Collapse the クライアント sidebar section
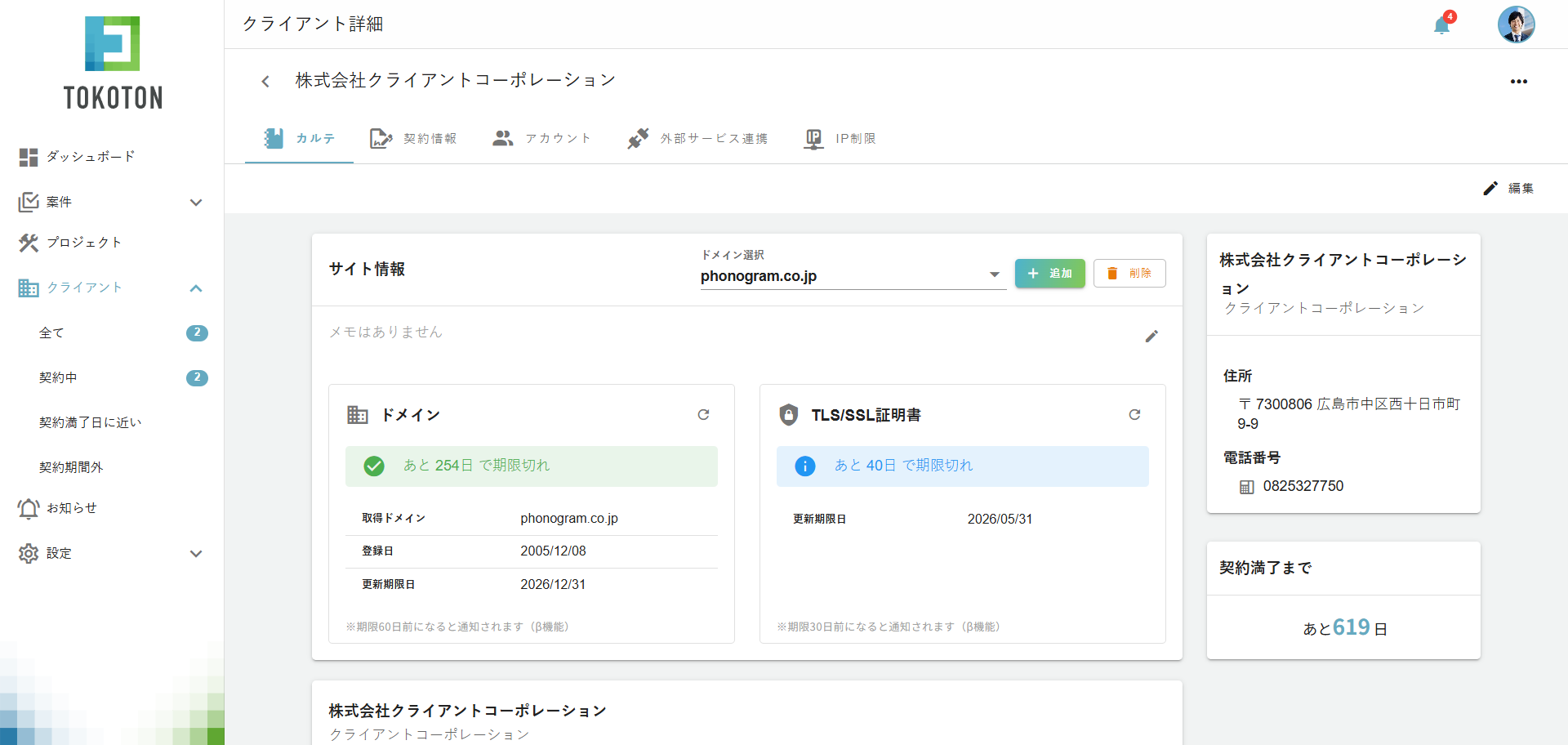 click(x=196, y=288)
